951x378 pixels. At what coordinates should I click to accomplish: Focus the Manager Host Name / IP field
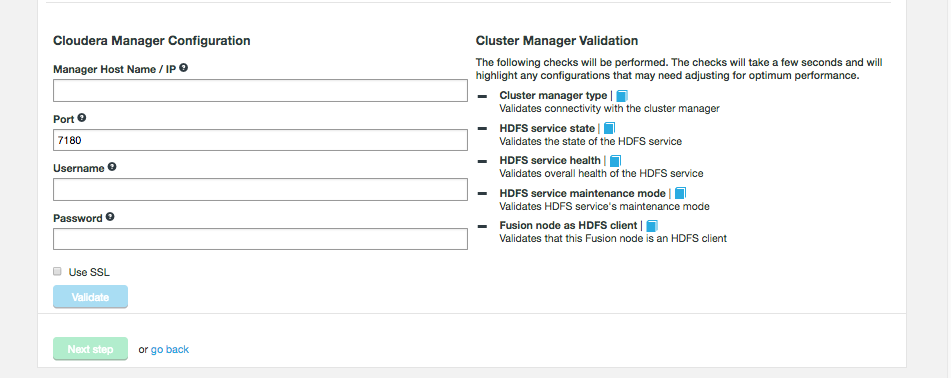pos(260,90)
